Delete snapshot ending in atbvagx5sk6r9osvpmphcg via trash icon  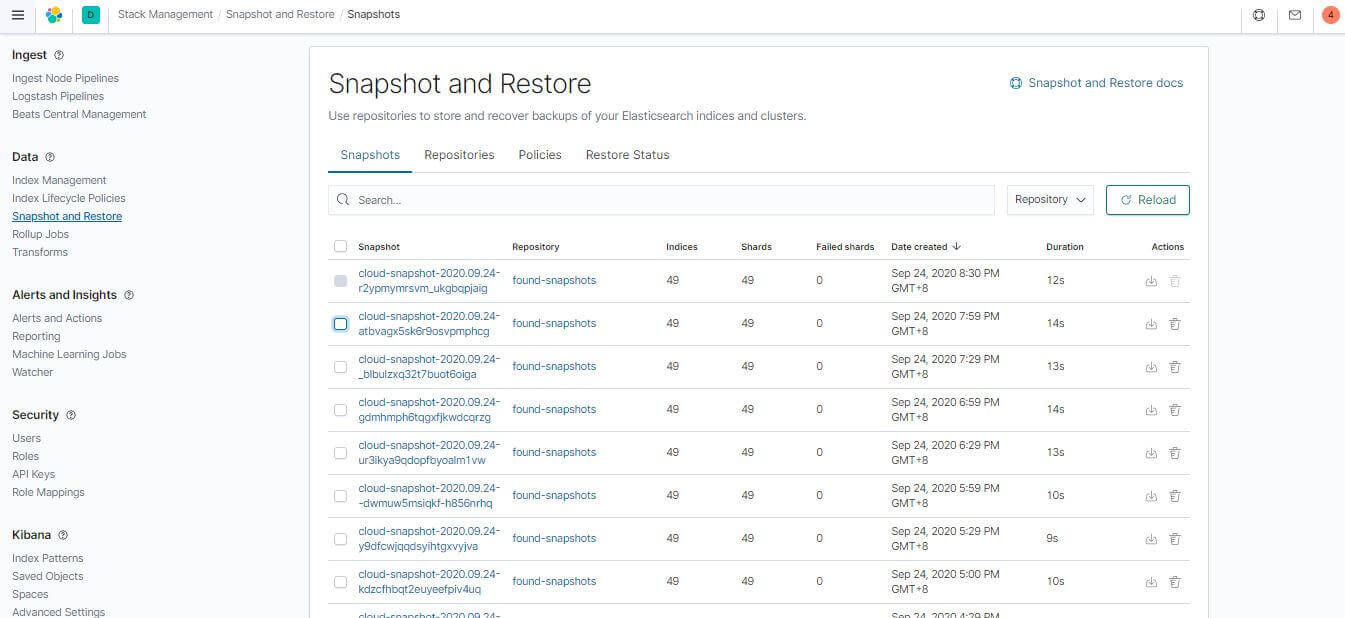1175,323
